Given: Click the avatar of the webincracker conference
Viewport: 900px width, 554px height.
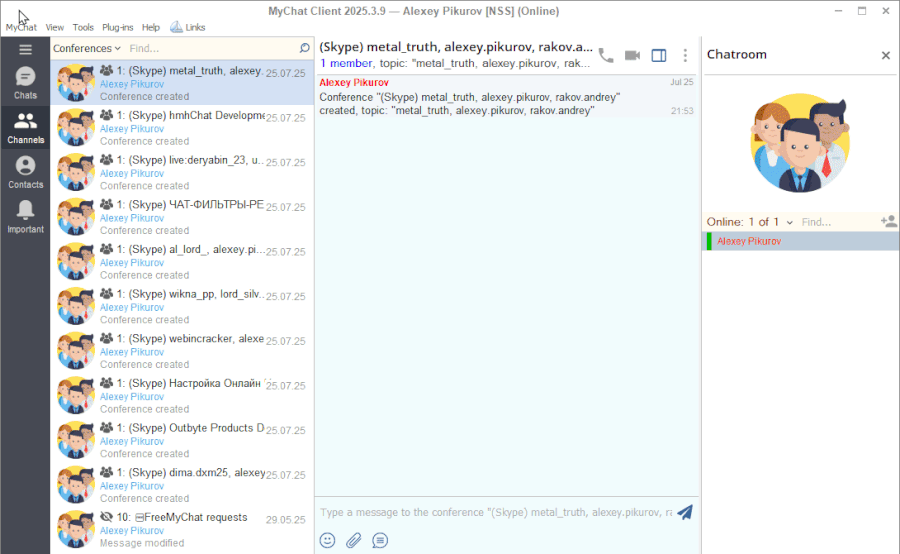Looking at the screenshot, I should click(76, 351).
